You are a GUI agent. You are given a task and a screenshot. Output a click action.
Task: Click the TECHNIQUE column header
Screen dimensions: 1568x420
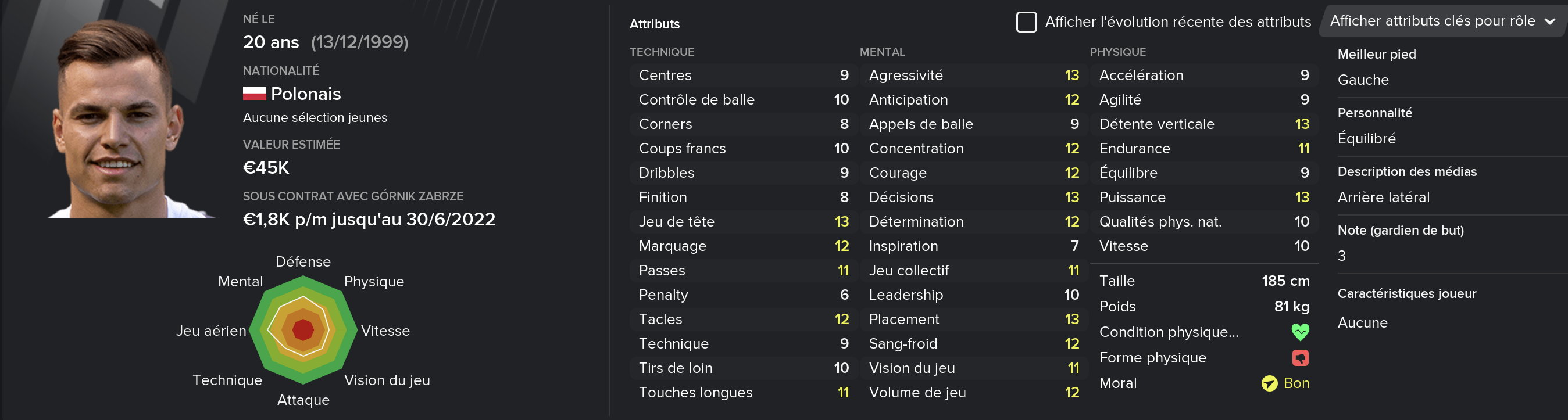tap(662, 52)
